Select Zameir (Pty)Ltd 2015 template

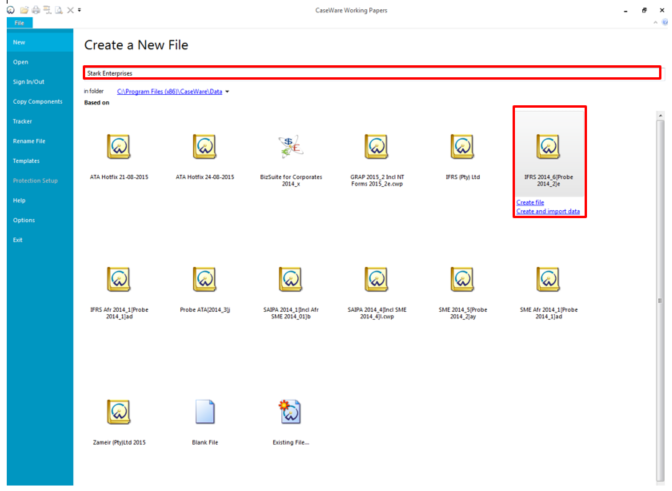point(119,422)
